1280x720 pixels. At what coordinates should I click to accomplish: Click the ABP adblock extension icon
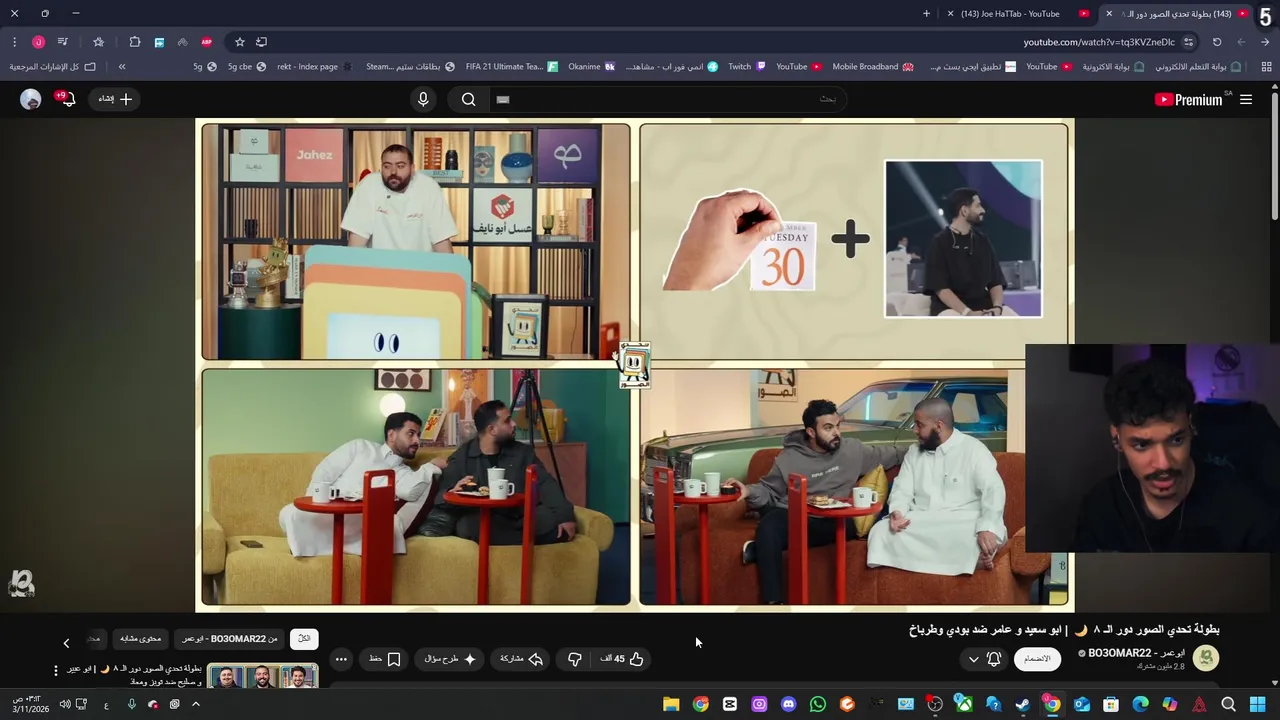pyautogui.click(x=206, y=42)
